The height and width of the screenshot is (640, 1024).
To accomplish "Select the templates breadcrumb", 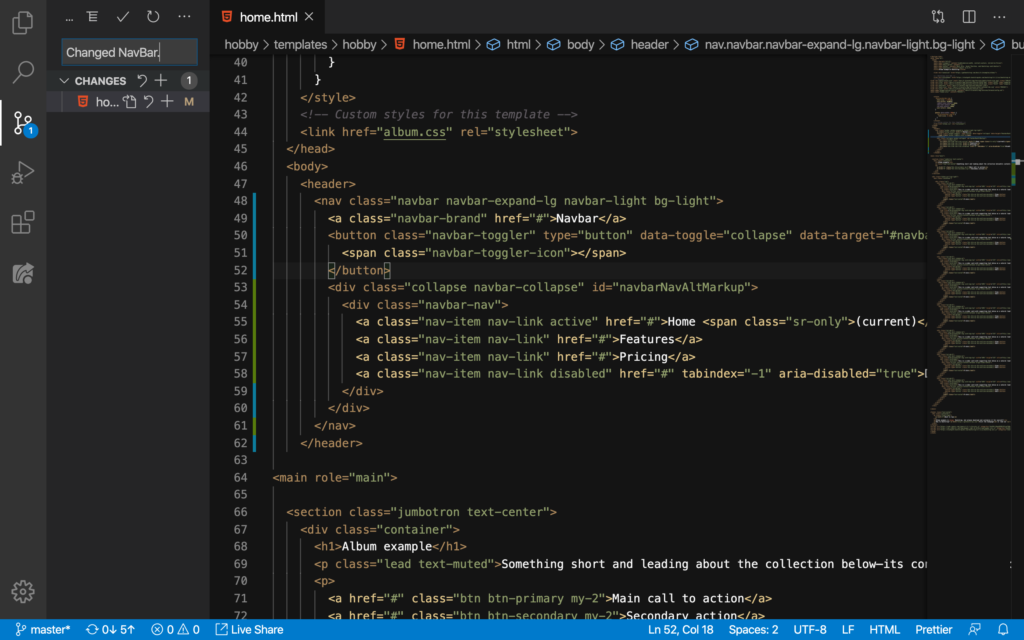I will pyautogui.click(x=300, y=44).
